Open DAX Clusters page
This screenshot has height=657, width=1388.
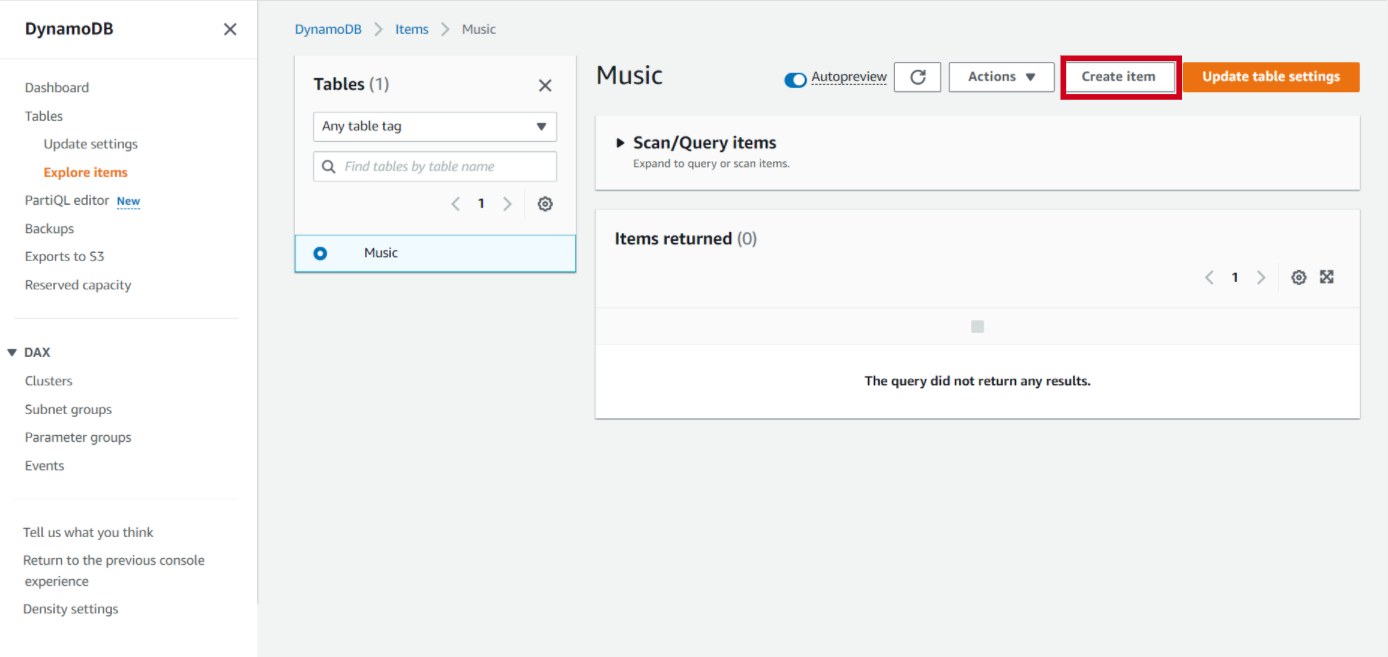(x=49, y=381)
